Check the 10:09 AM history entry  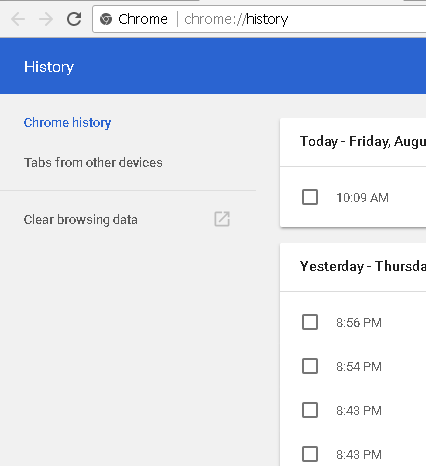310,197
